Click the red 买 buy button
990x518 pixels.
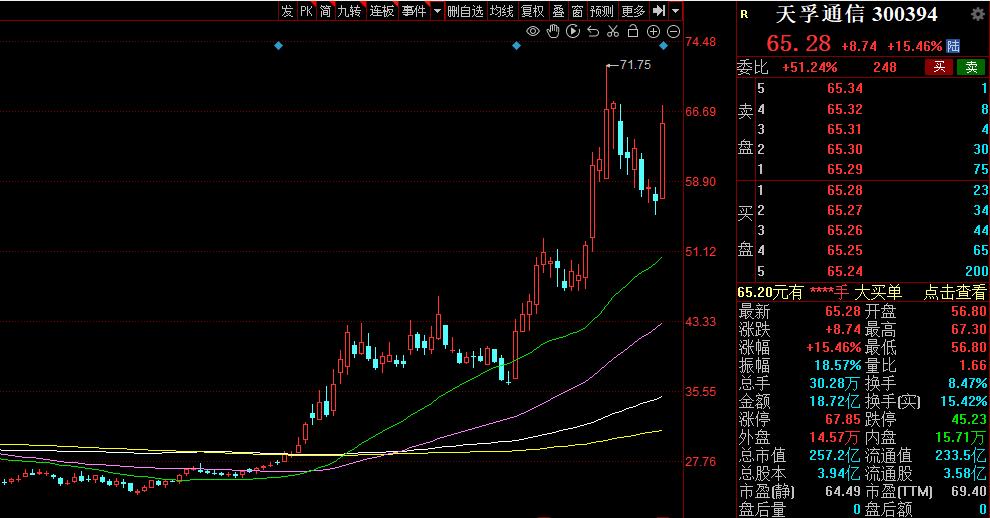[x=939, y=67]
